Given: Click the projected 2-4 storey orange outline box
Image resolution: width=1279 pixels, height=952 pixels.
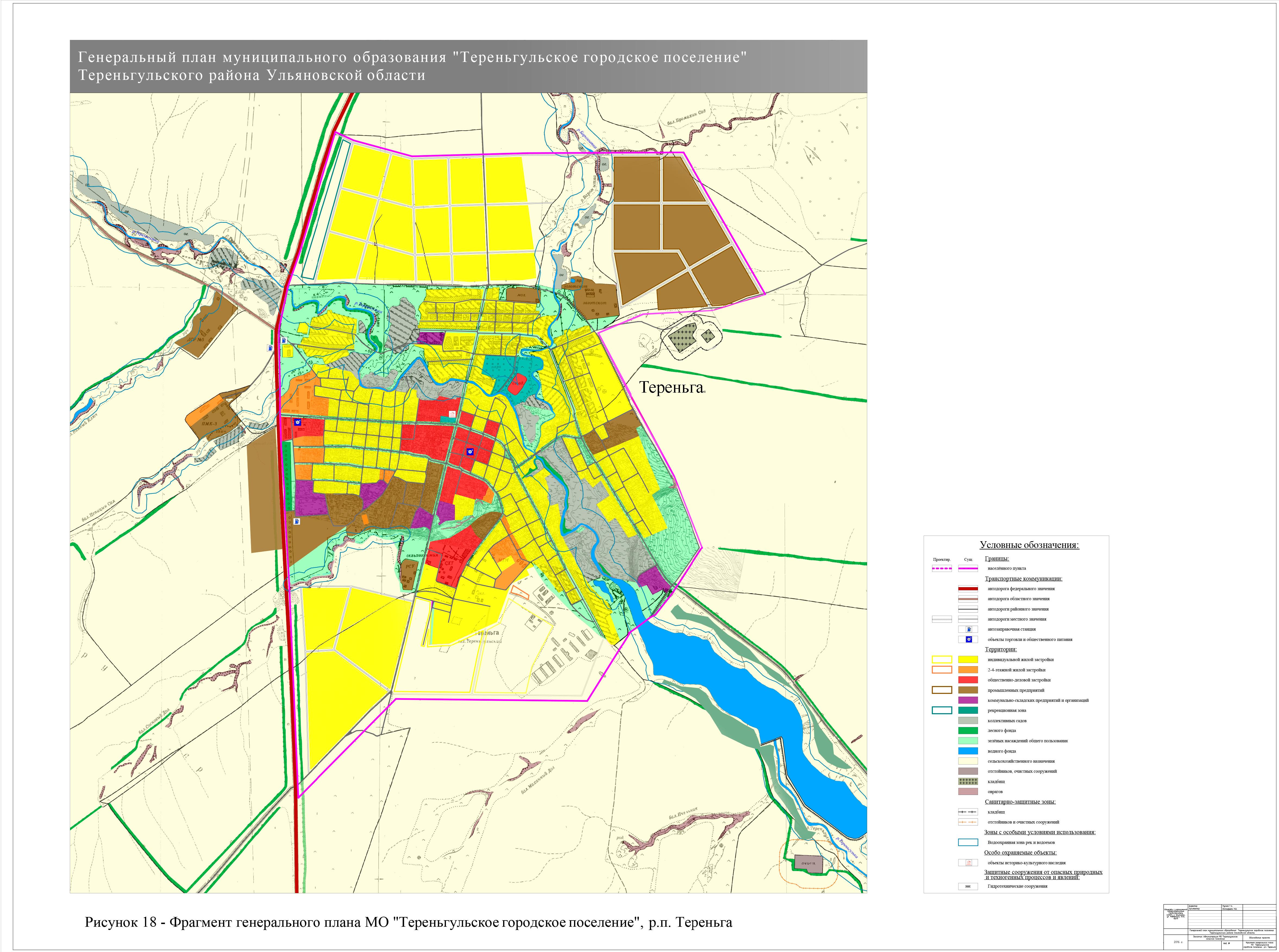Looking at the screenshot, I should coord(941,670).
